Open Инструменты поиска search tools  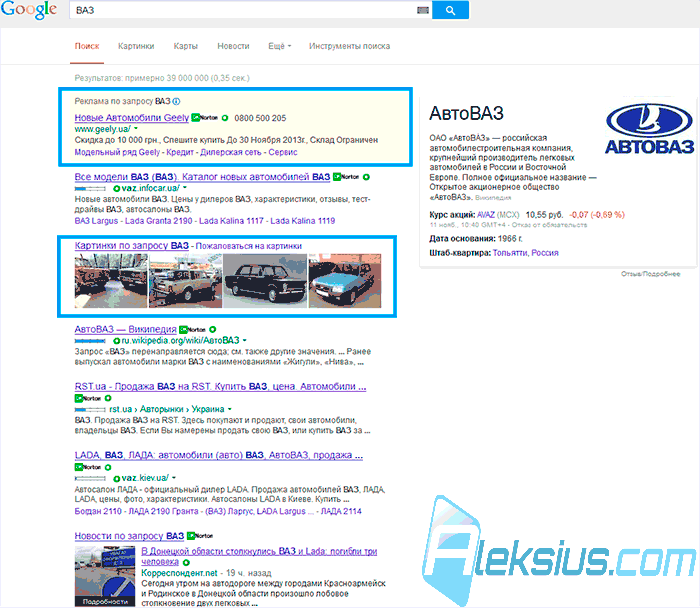click(349, 46)
